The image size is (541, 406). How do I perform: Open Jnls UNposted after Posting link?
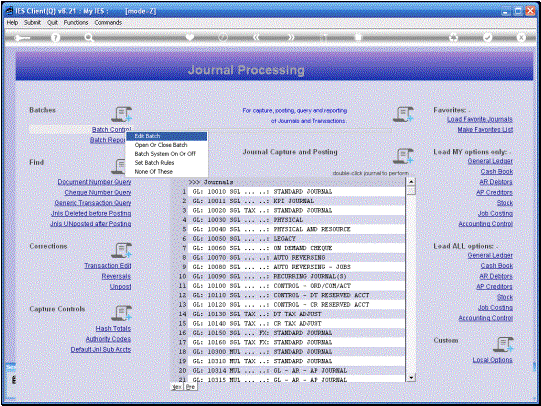pos(90,224)
